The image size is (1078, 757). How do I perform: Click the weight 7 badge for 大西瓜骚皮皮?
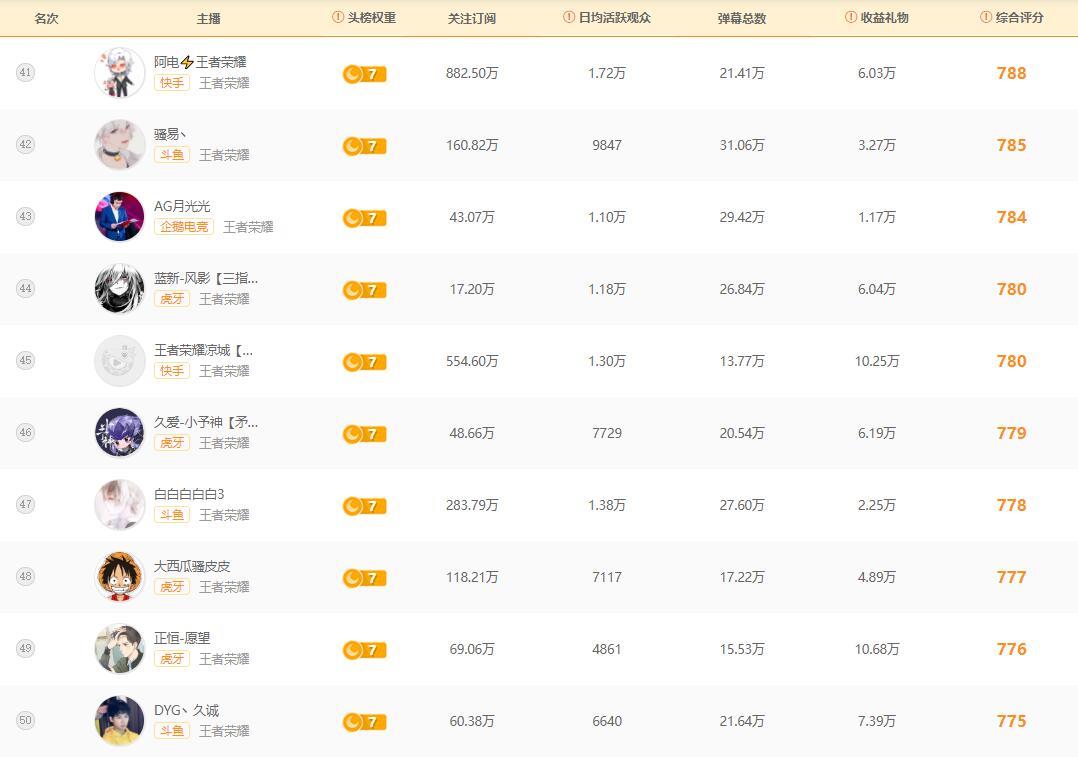pyautogui.click(x=364, y=578)
